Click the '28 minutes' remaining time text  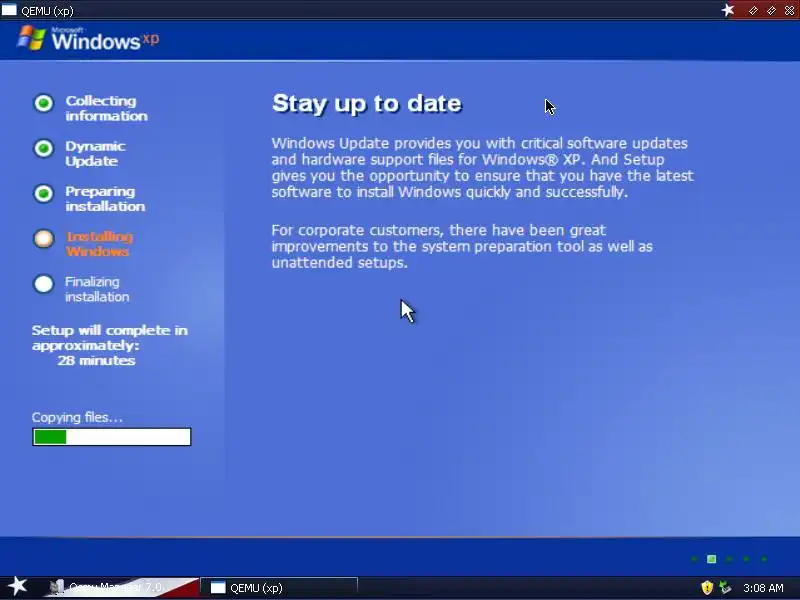coord(96,361)
